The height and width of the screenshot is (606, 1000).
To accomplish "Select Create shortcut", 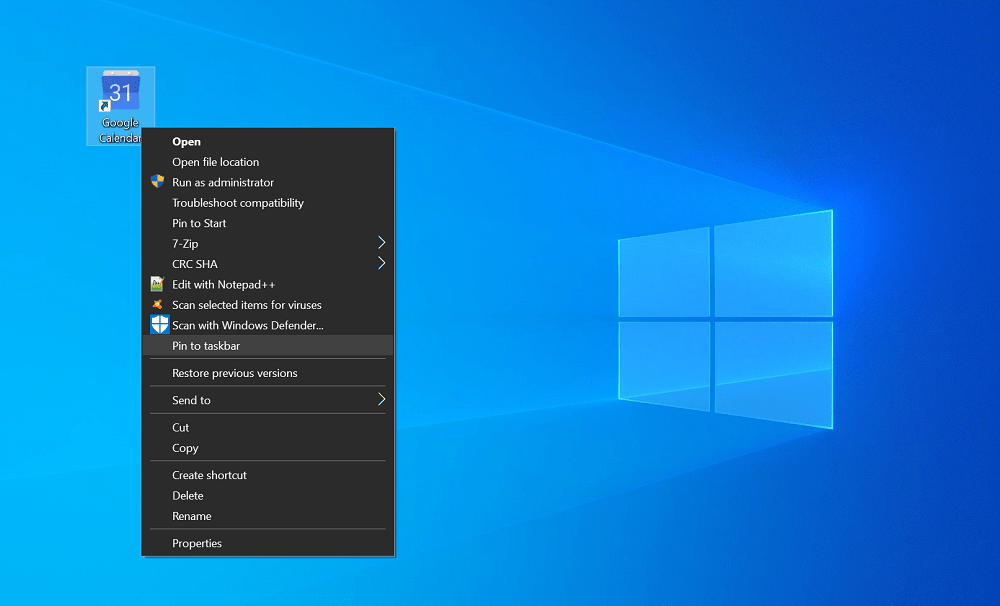I will 268,475.
